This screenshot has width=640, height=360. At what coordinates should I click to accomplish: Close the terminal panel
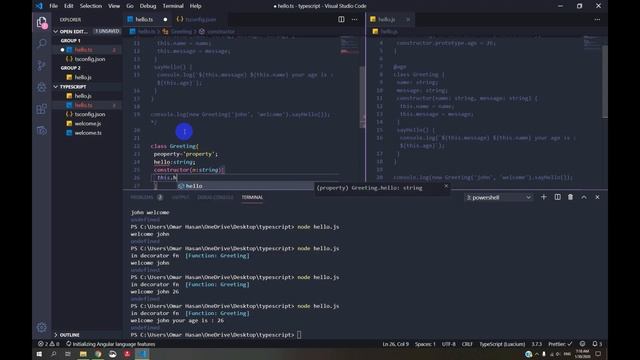pyautogui.click(x=597, y=197)
